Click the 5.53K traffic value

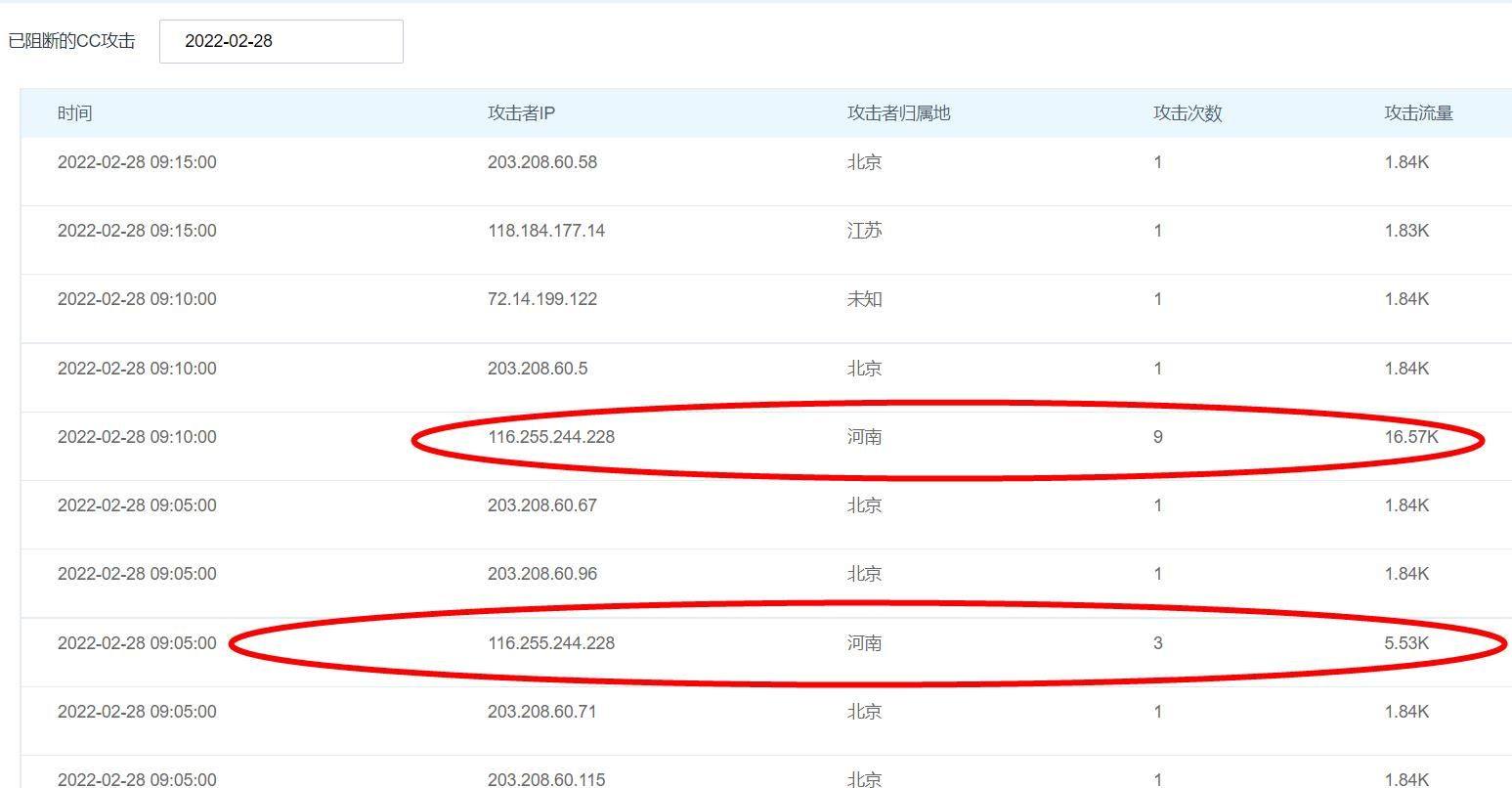1406,643
